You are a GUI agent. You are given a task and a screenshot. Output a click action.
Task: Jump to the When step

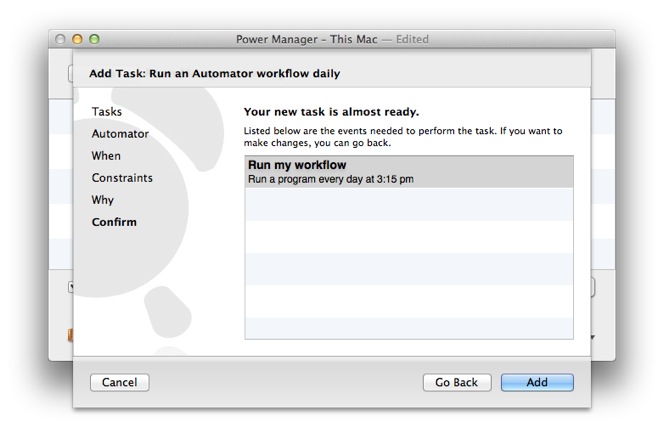pyautogui.click(x=106, y=156)
